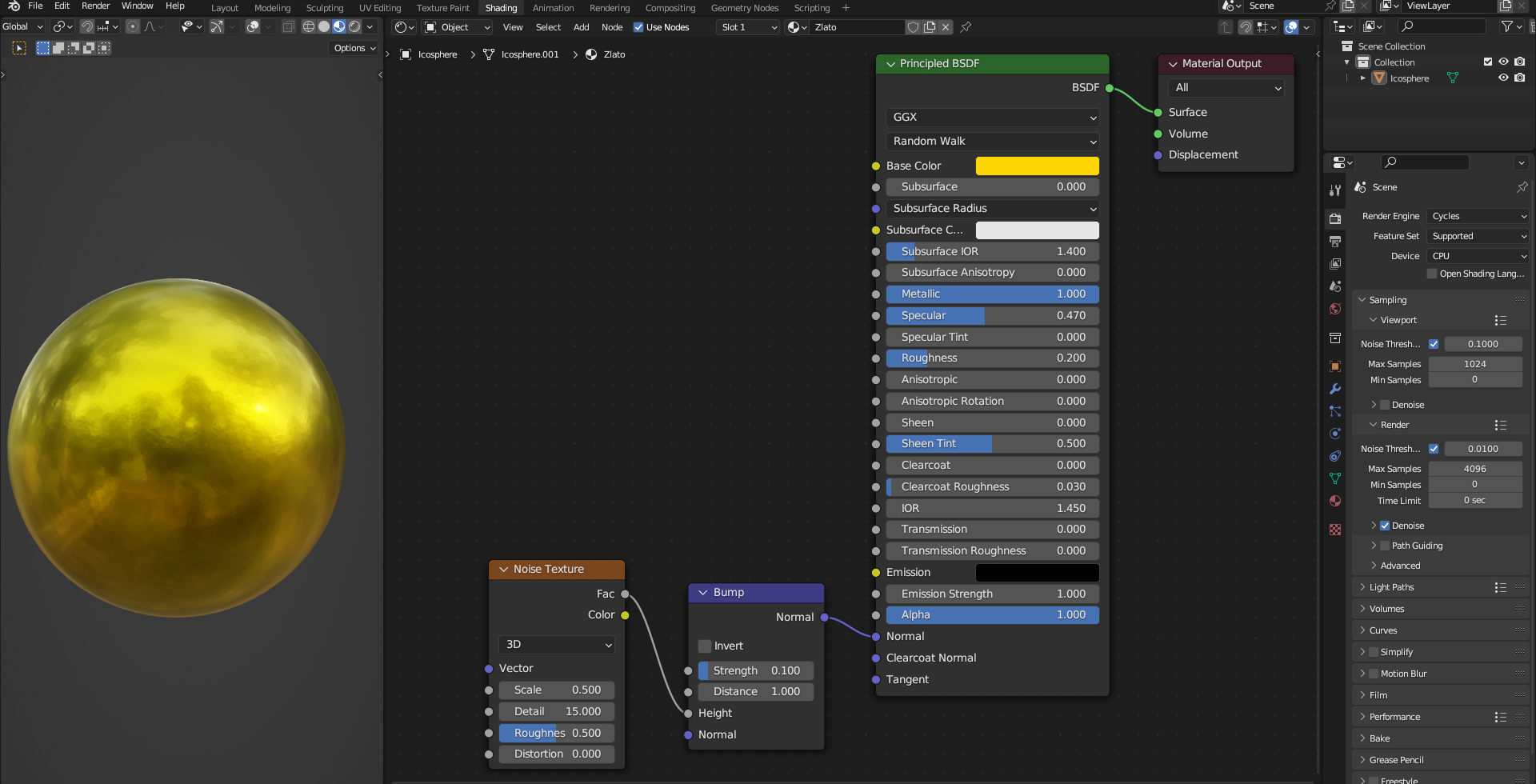The image size is (1536, 784).
Task: Open the GGX distribution dropdown
Action: click(993, 117)
